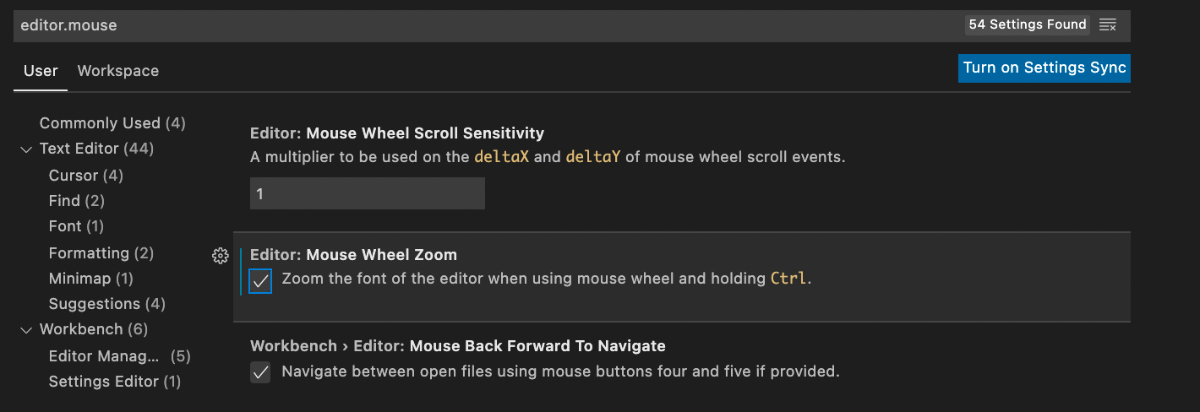Click the Mouse Wheel Scroll Sensitivity input
This screenshot has height=412, width=1200.
coord(367,194)
